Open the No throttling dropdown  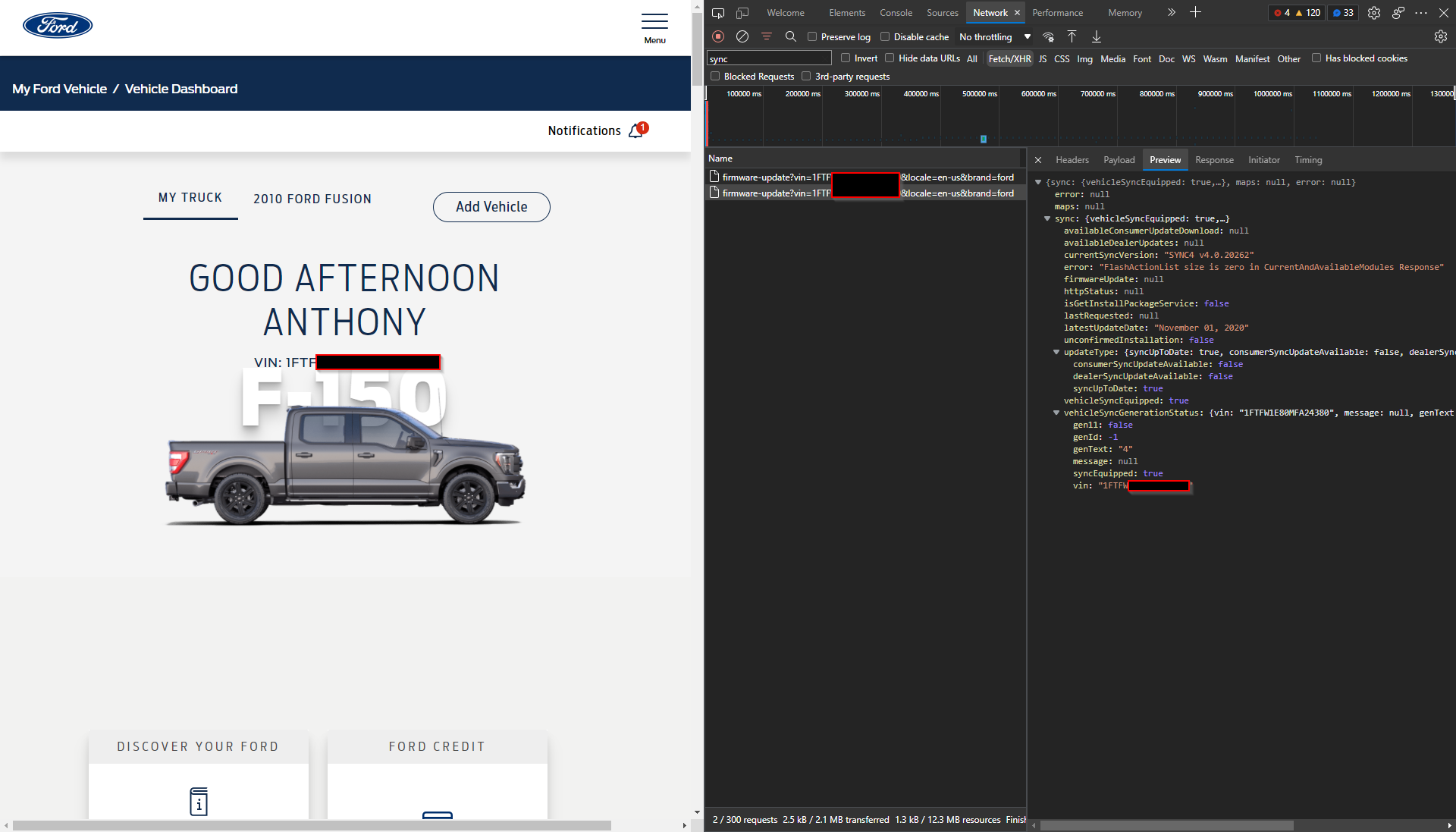pyautogui.click(x=994, y=36)
